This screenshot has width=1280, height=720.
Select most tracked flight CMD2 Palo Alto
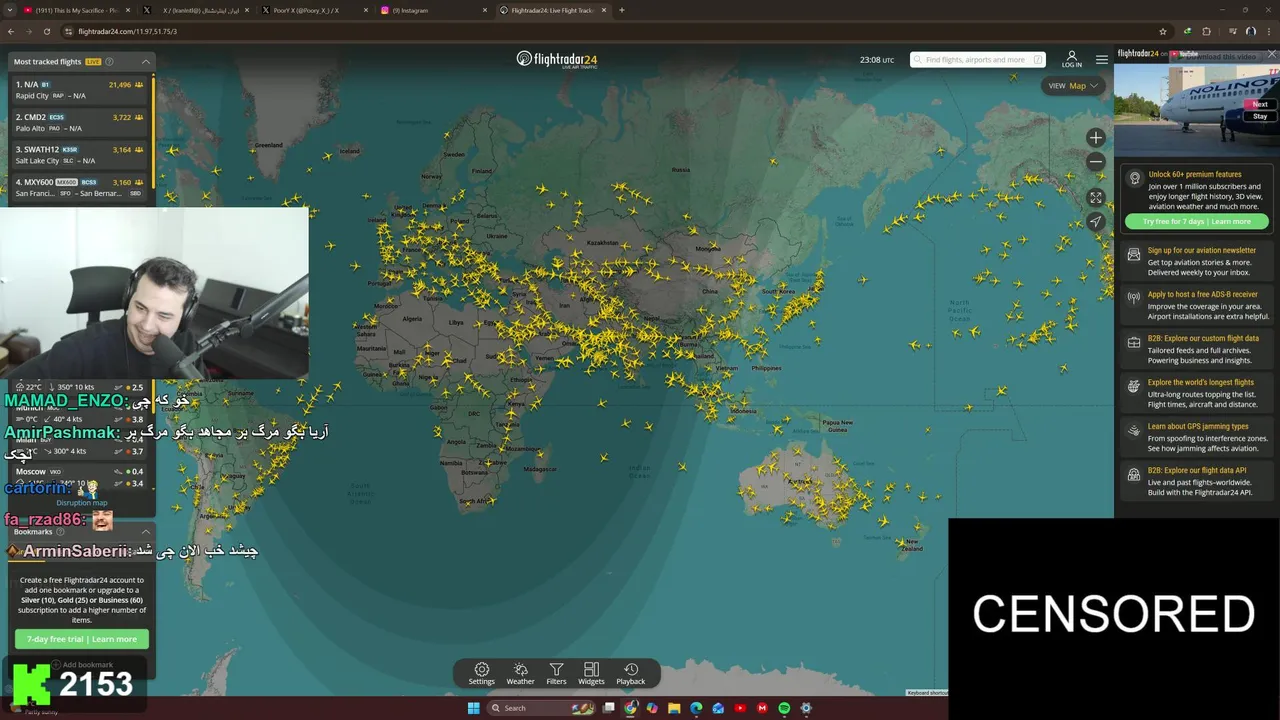80,122
